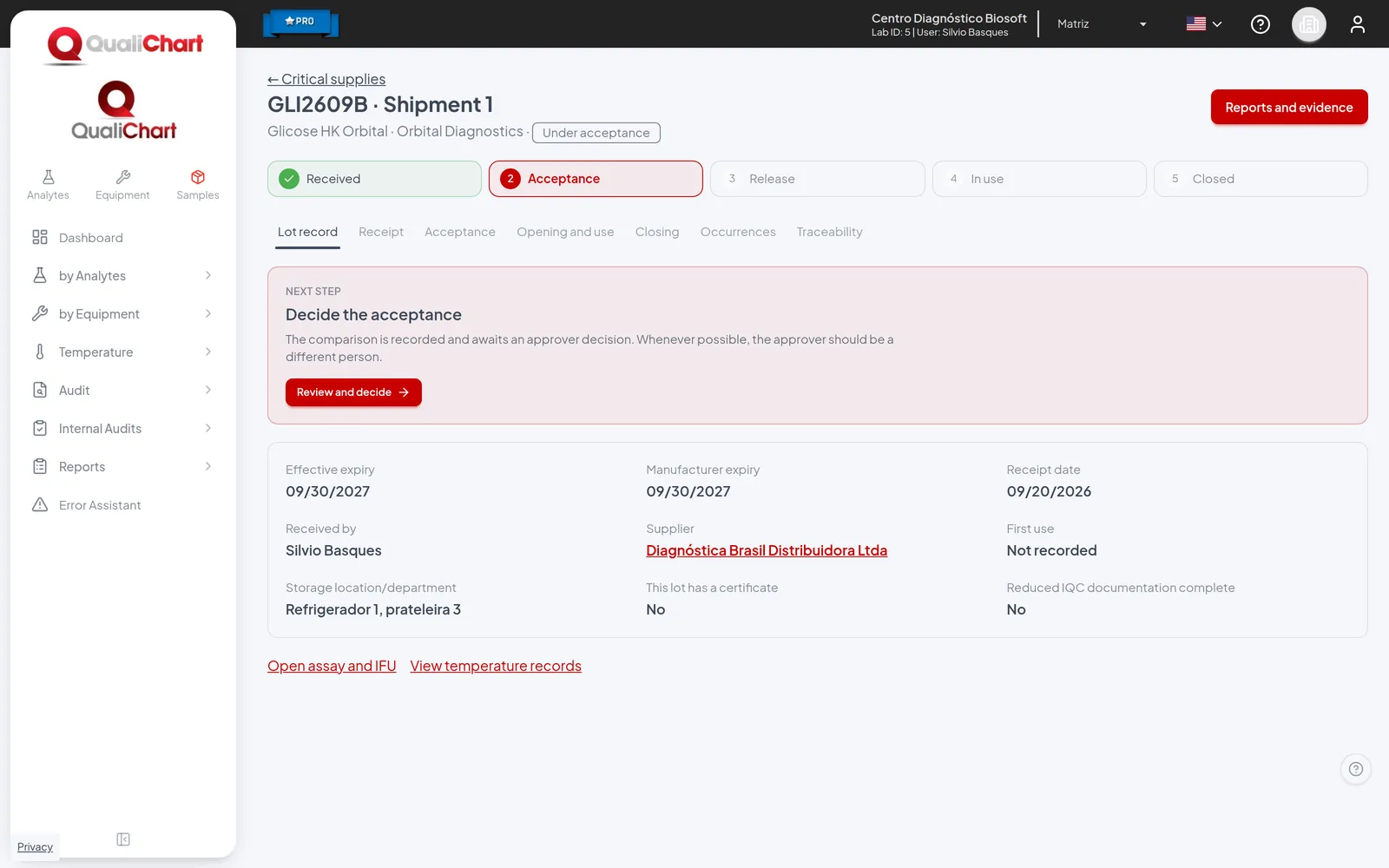Expand the Internal Audits menu
The width and height of the screenshot is (1389, 868).
tap(123, 429)
